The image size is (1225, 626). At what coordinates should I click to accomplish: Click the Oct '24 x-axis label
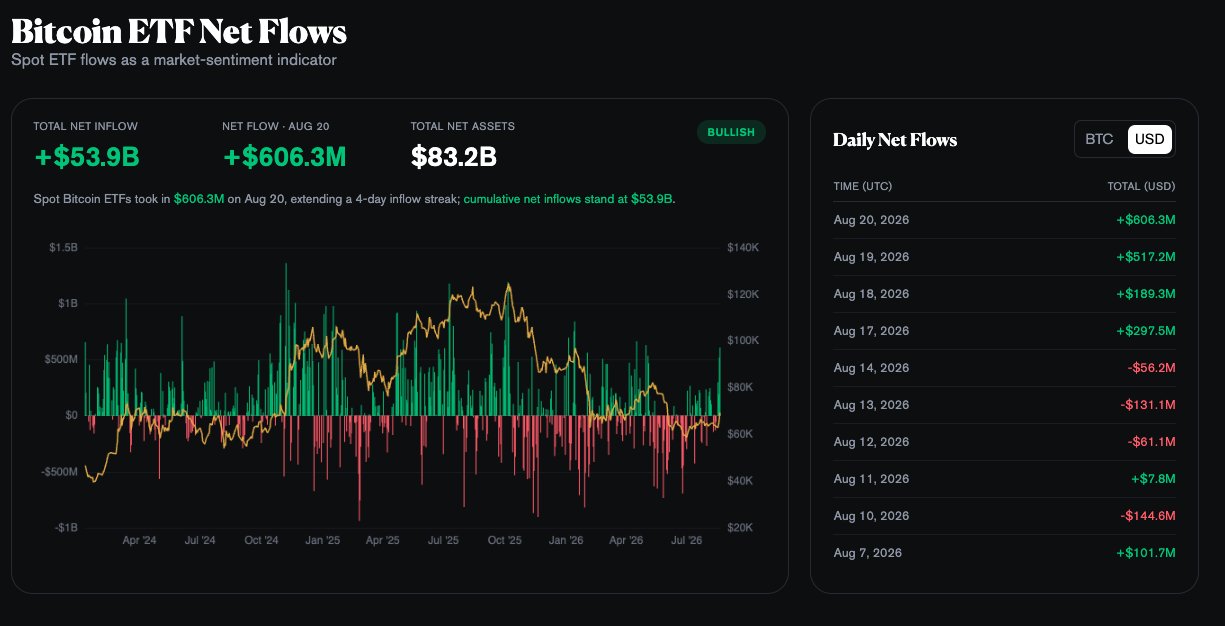point(261,540)
